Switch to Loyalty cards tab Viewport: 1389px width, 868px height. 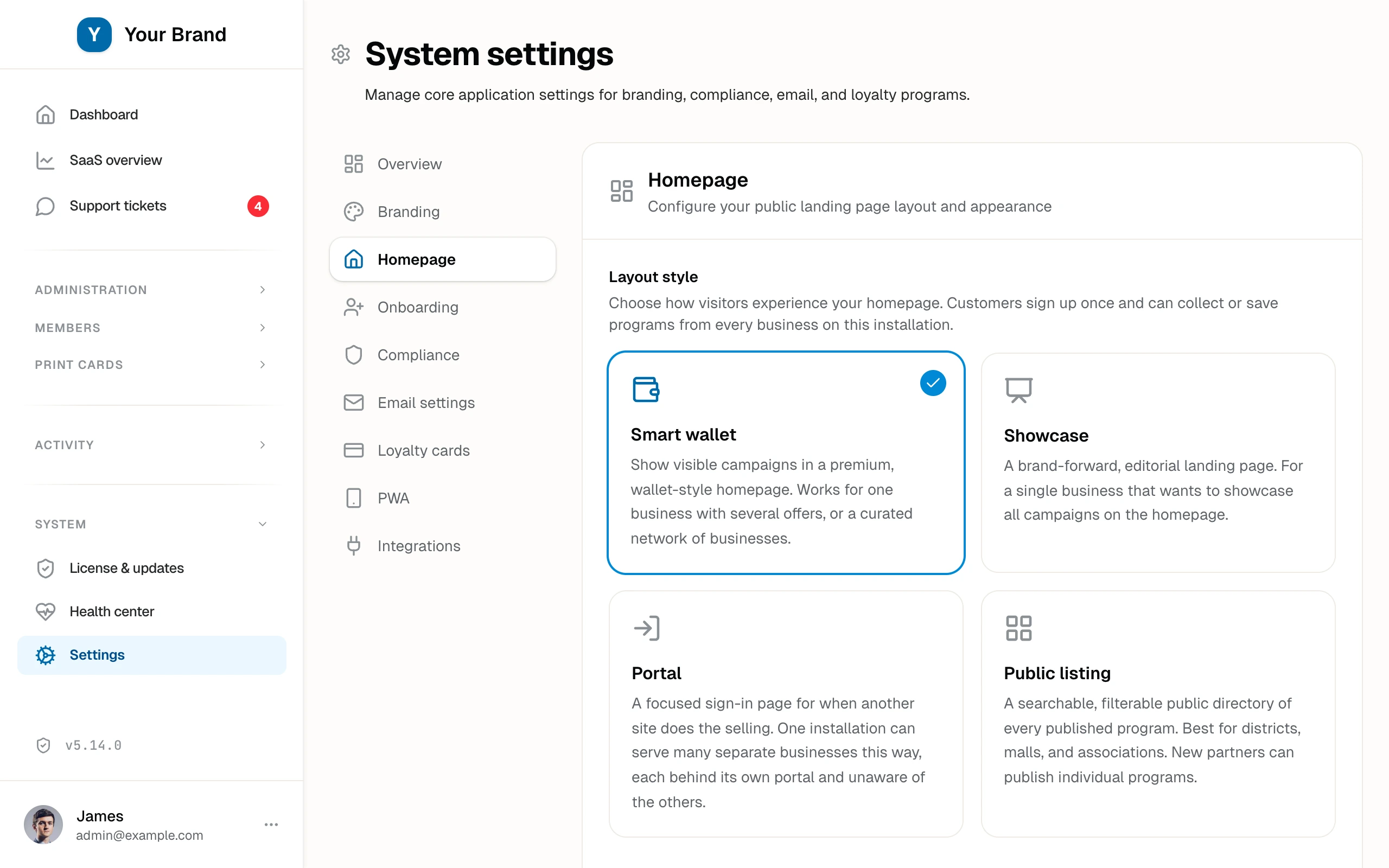[443, 450]
